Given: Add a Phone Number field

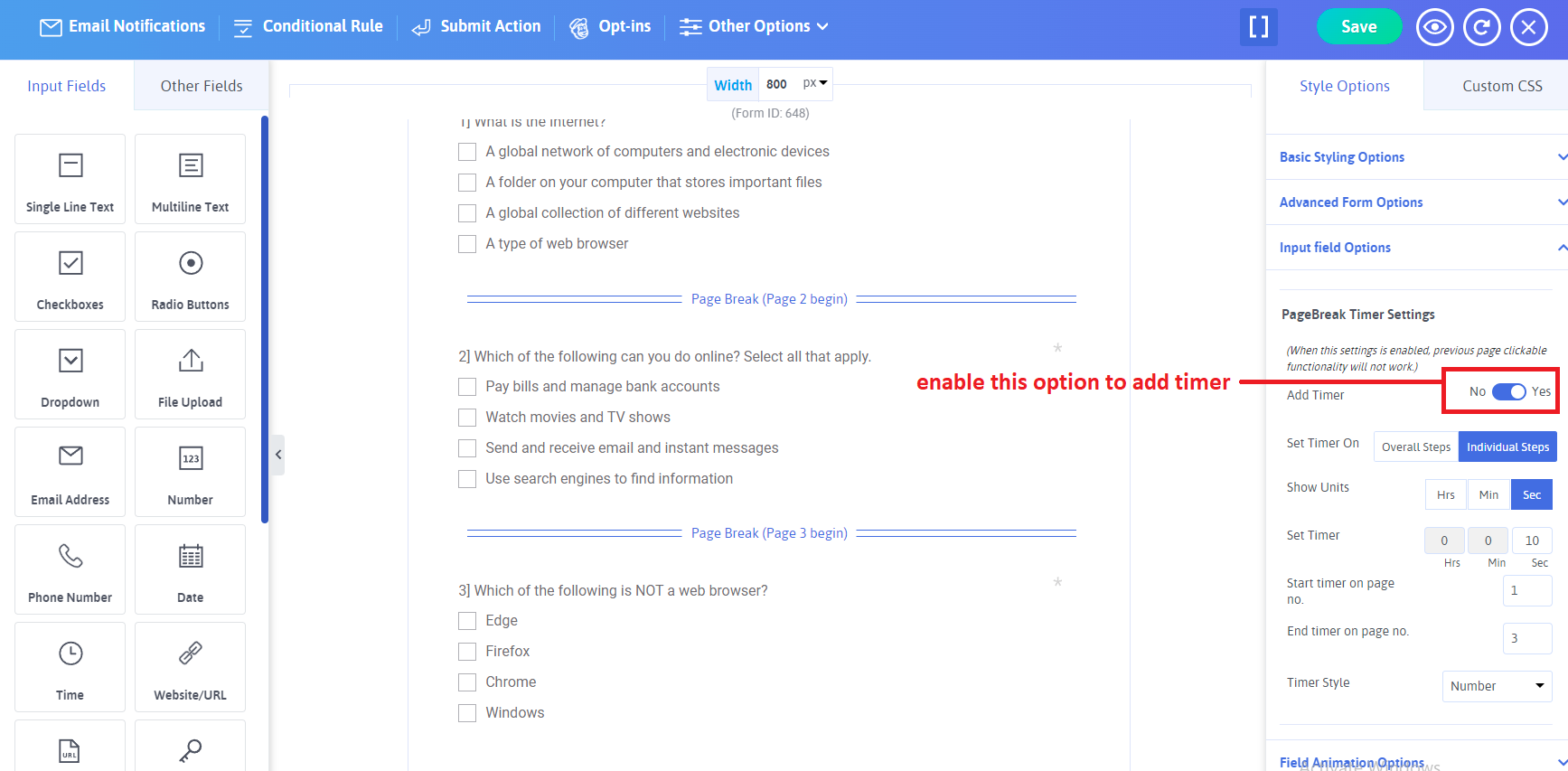Looking at the screenshot, I should pyautogui.click(x=70, y=569).
